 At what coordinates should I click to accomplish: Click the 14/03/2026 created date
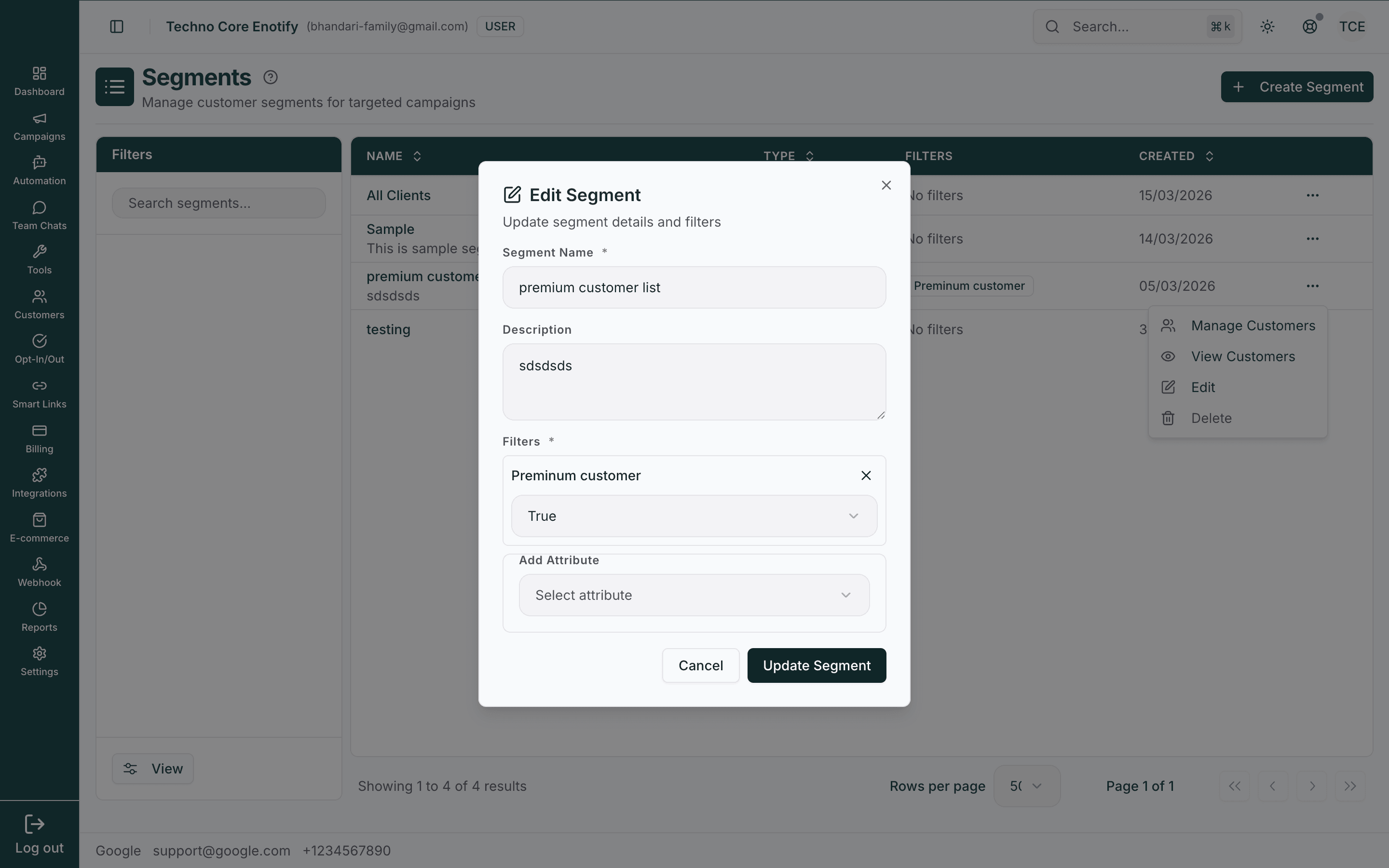pos(1175,239)
